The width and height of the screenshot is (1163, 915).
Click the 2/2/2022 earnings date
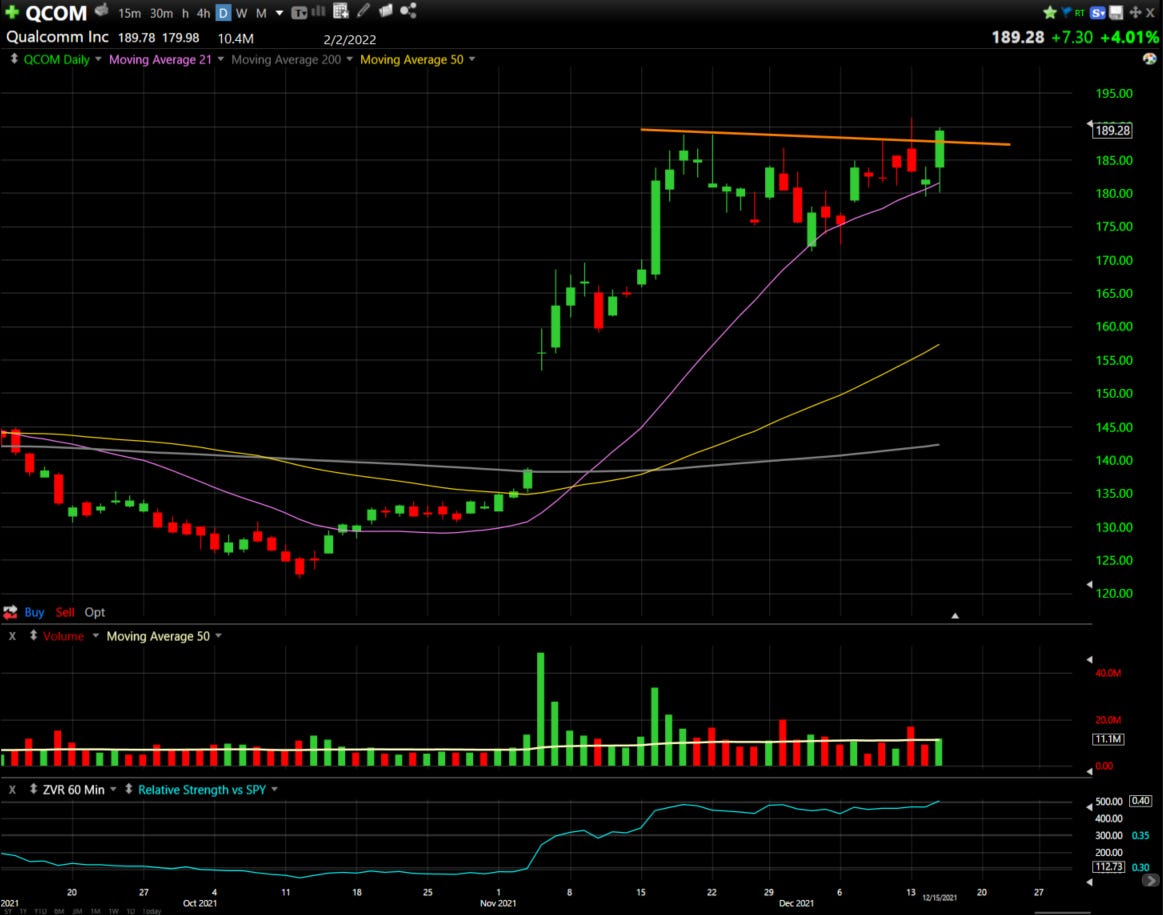pos(349,40)
